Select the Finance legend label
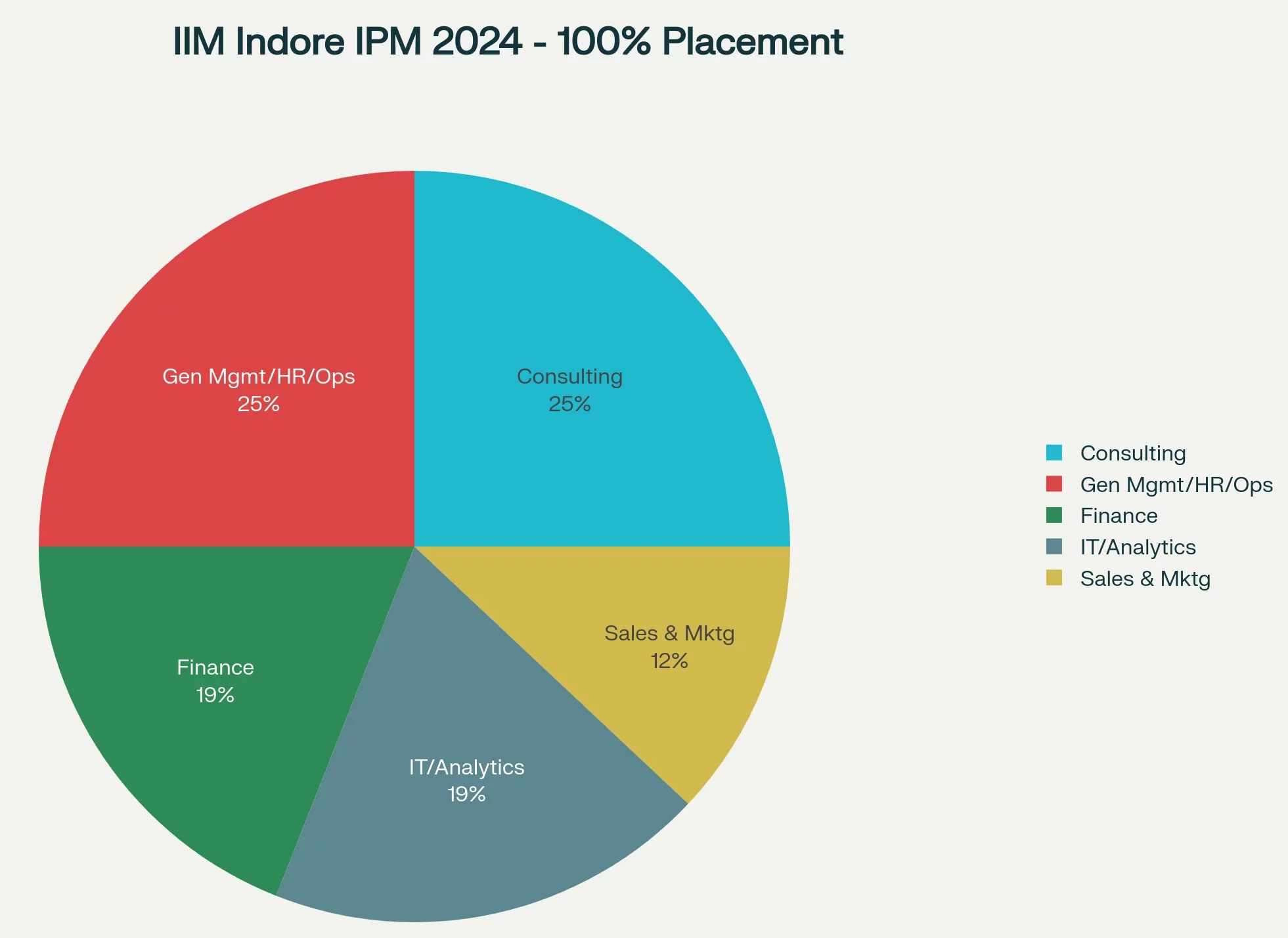 [x=1119, y=516]
